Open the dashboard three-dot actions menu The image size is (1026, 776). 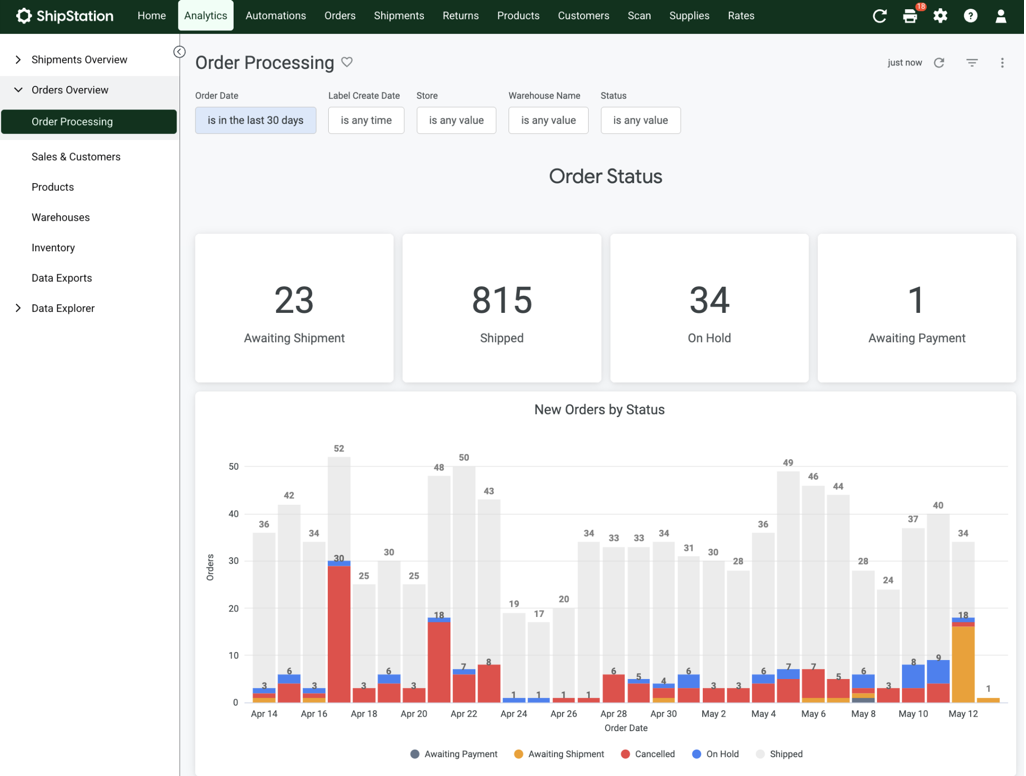[1002, 63]
